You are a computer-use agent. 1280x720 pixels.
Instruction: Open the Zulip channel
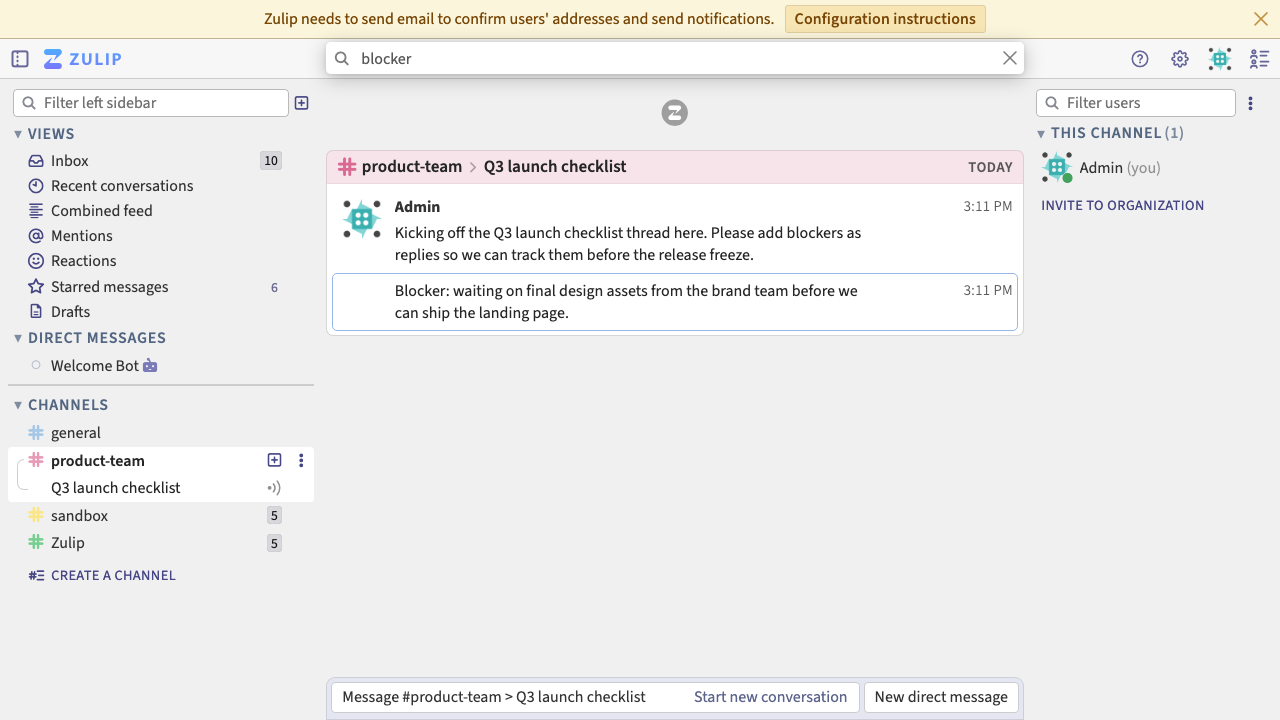point(68,543)
